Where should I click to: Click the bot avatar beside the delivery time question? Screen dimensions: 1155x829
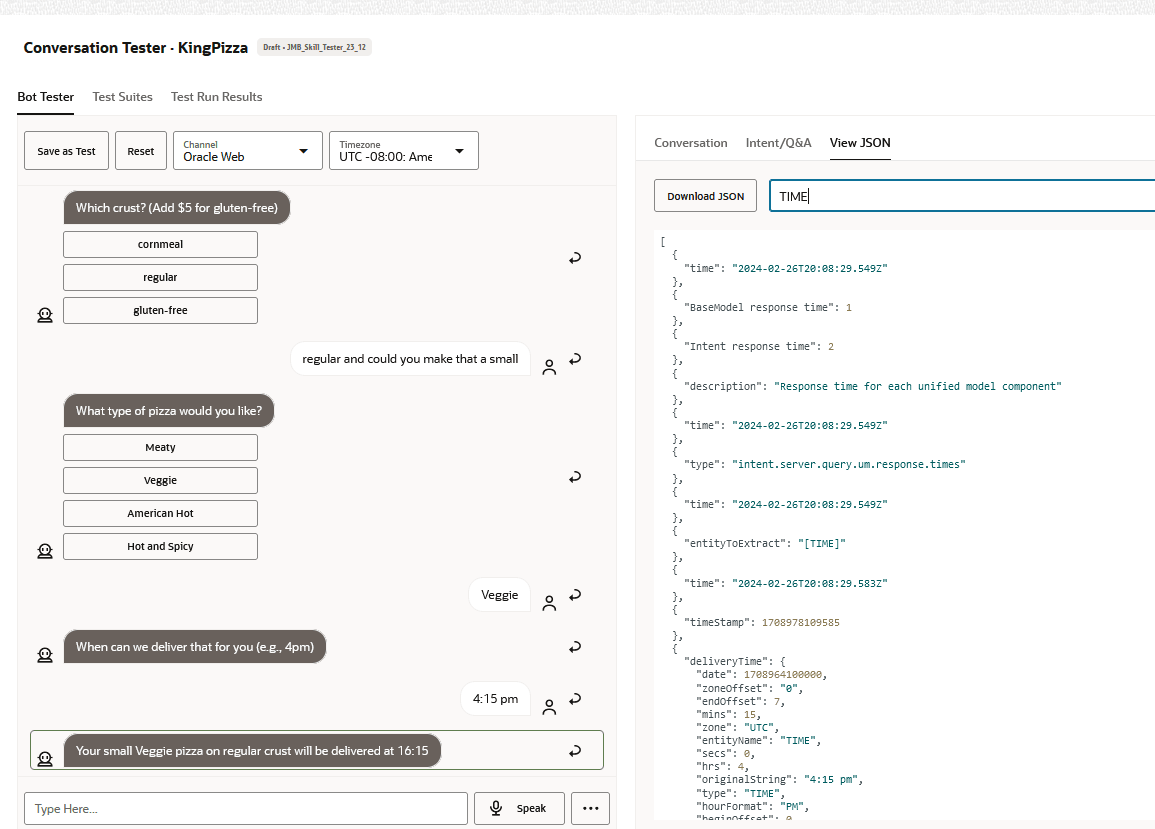click(45, 654)
